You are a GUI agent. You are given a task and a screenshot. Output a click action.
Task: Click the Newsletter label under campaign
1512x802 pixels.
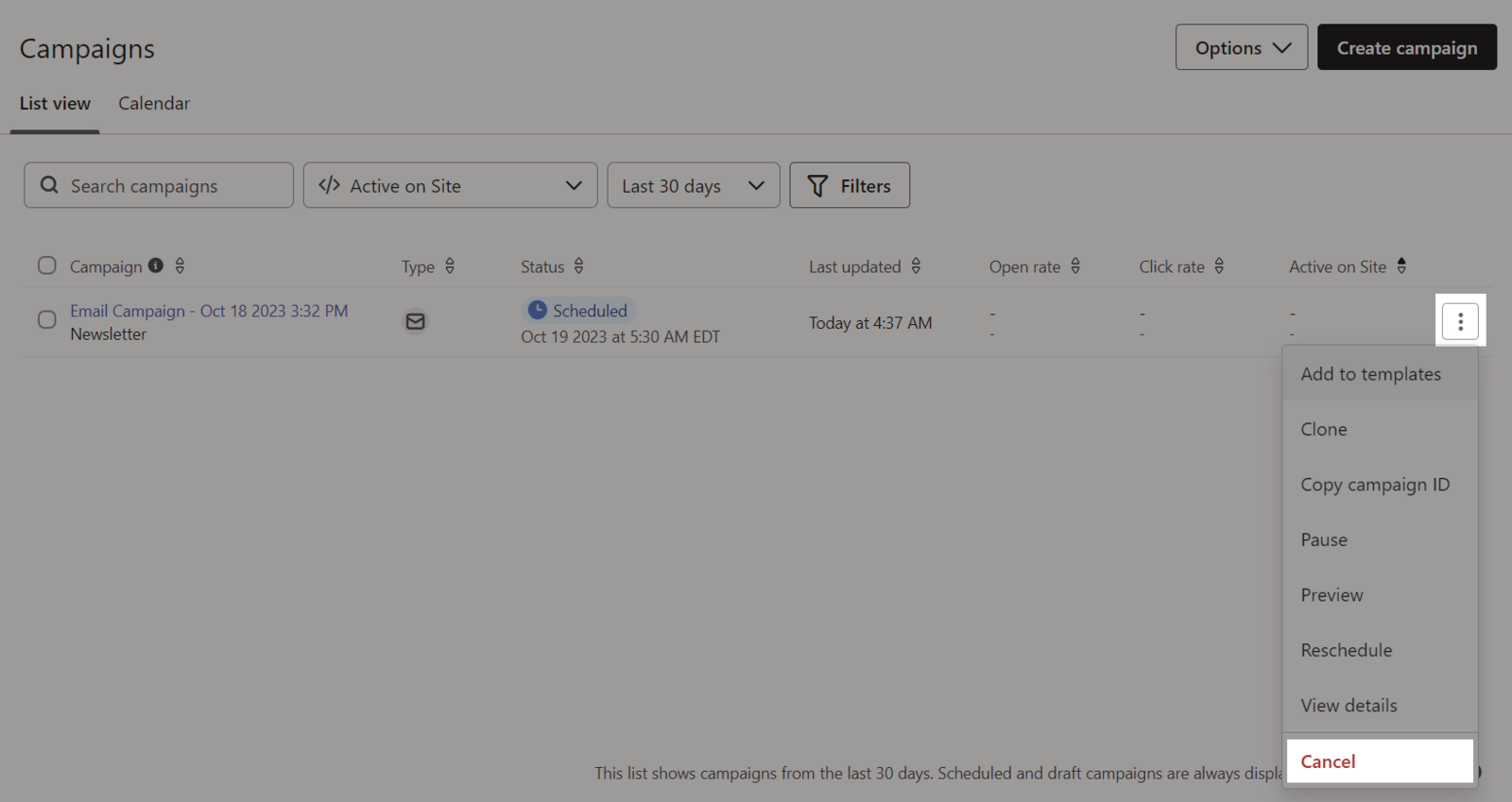109,334
